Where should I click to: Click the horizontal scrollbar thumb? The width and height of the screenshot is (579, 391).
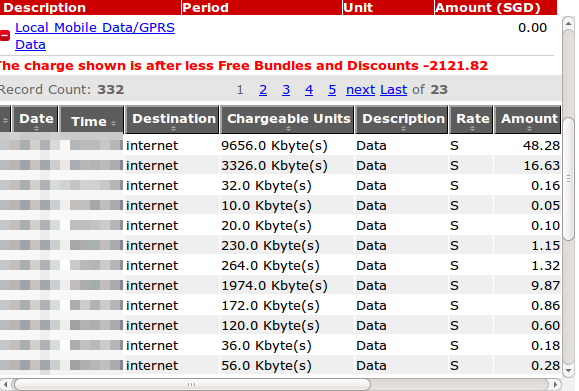tap(192, 384)
